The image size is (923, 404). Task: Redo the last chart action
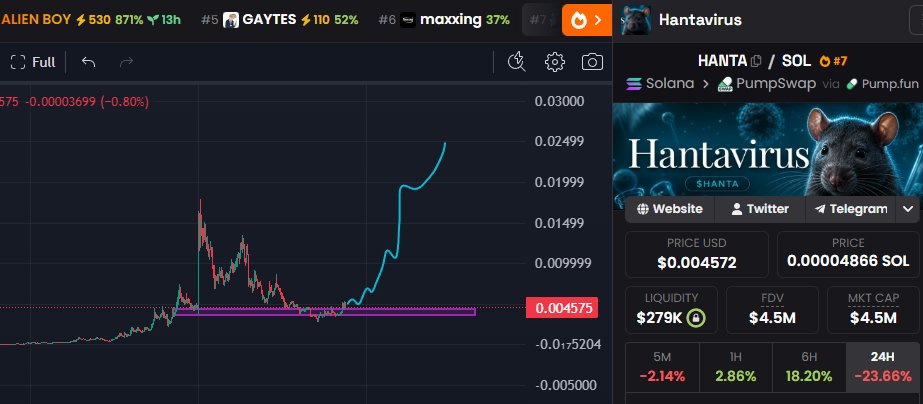coord(126,62)
